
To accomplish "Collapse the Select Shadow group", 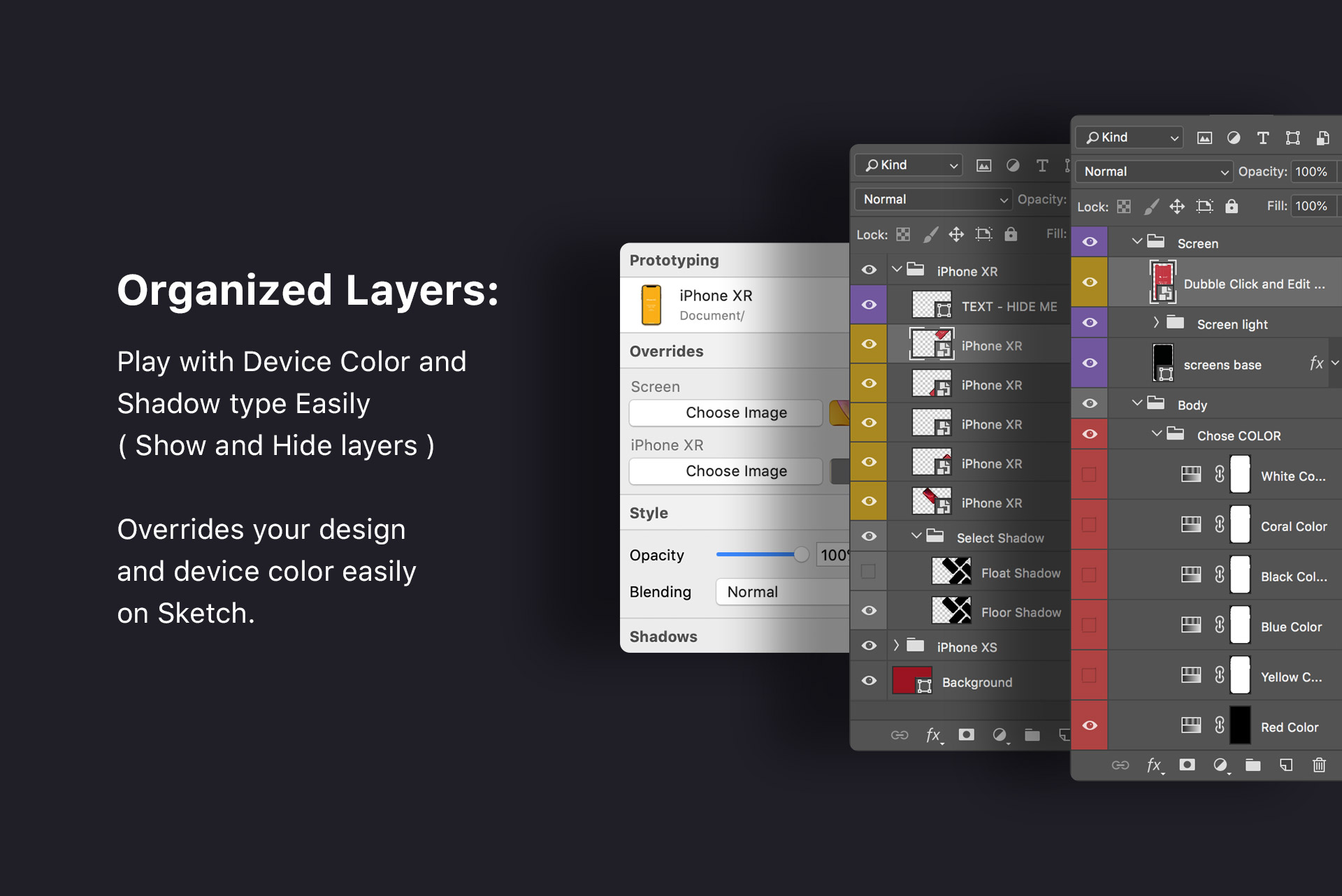I will 917,536.
